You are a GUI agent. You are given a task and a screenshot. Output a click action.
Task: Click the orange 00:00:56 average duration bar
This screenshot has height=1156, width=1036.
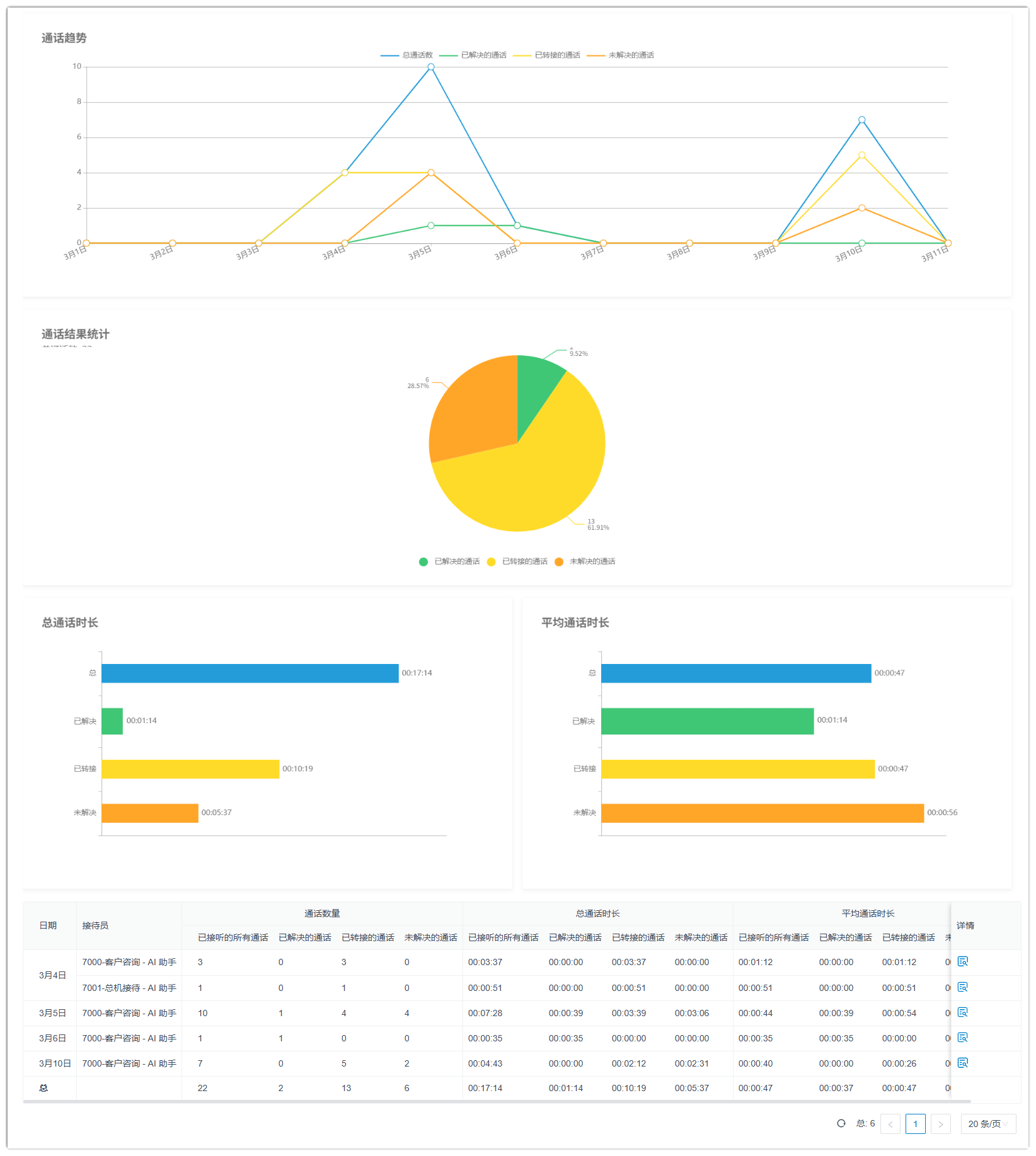[762, 813]
